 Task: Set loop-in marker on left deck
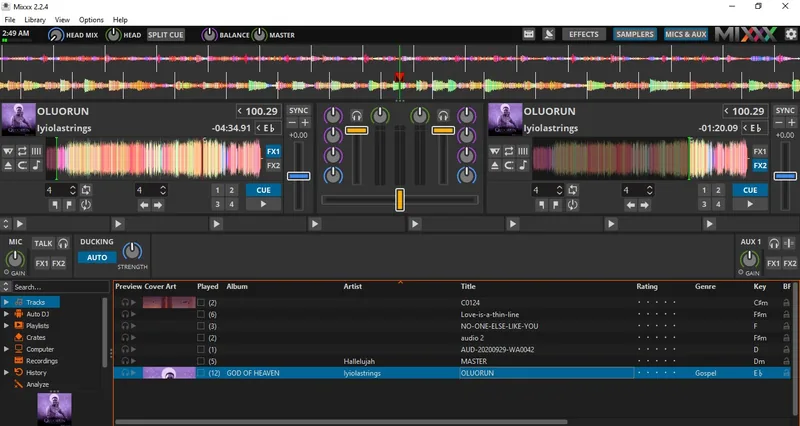coord(55,205)
